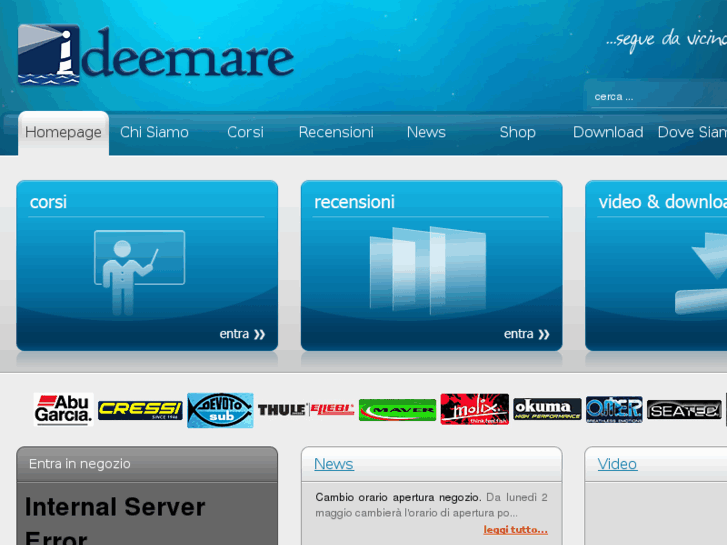This screenshot has height=545, width=727.
Task: Open the Dove Siamo menu item
Action: 692,133
